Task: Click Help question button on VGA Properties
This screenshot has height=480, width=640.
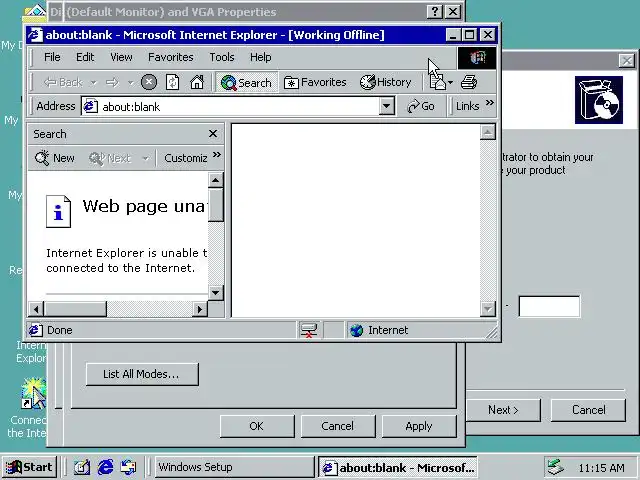Action: point(435,11)
